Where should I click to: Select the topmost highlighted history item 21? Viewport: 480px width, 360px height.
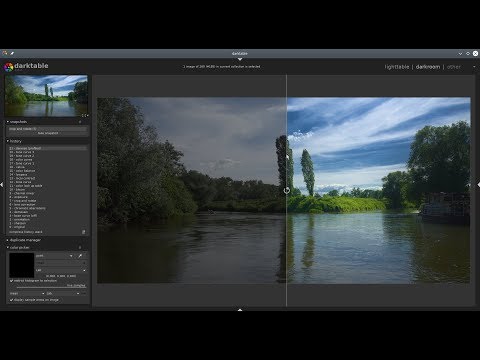pyautogui.click(x=48, y=148)
